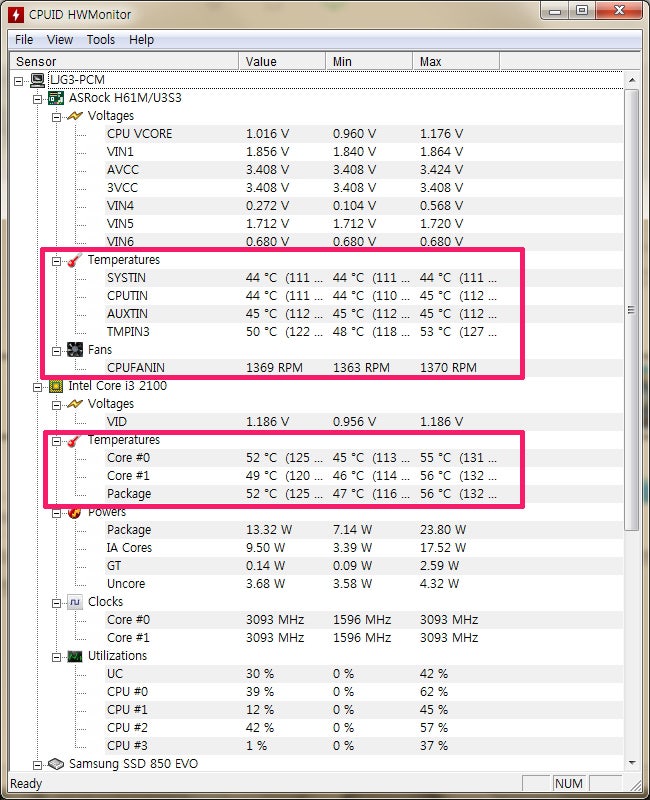650x800 pixels.
Task: Click the Powers flame icon
Action: coord(74,512)
